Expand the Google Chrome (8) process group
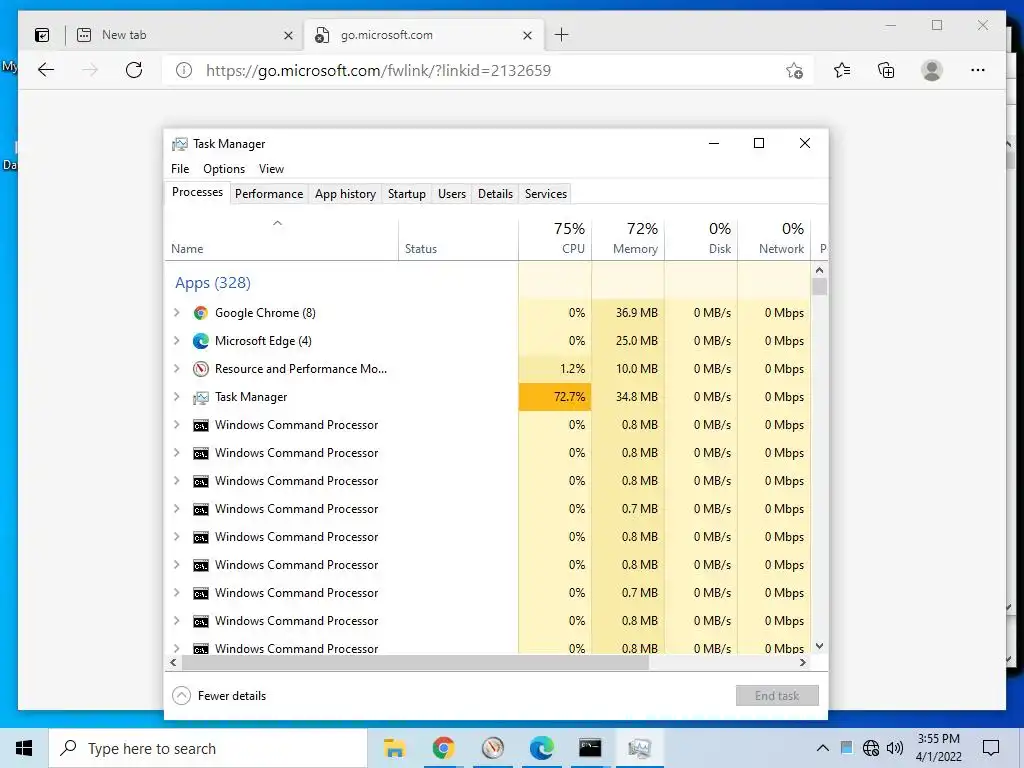Screen dimensions: 1024x768 point(176,313)
